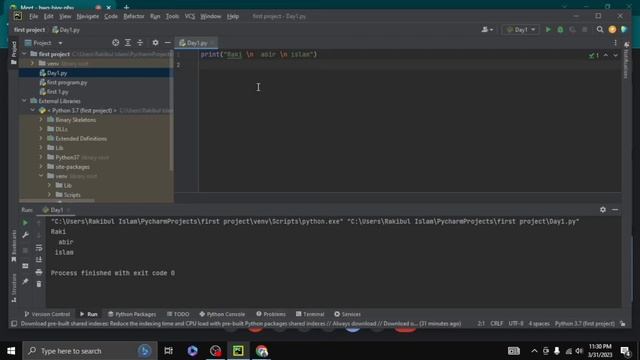Open the Navigate menu
This screenshot has height=360, width=640.
88,16
